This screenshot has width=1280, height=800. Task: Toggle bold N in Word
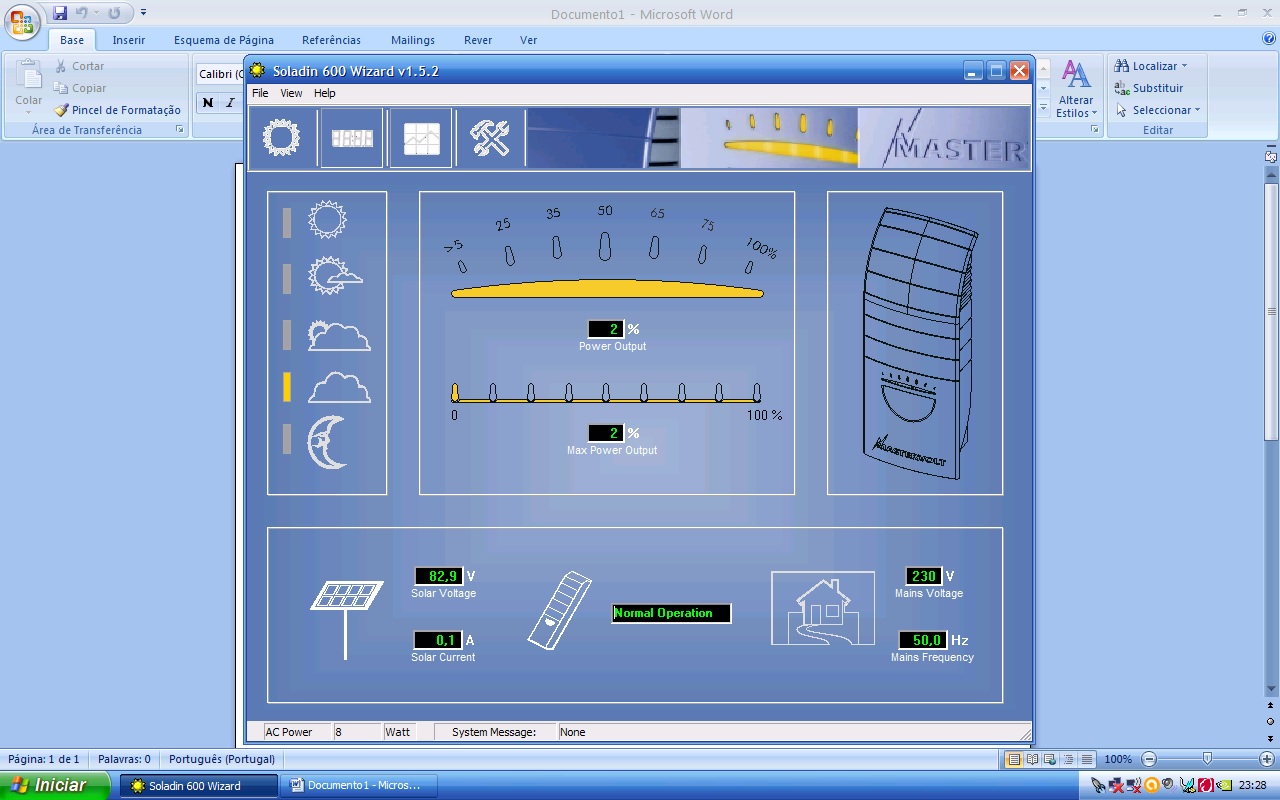[207, 102]
